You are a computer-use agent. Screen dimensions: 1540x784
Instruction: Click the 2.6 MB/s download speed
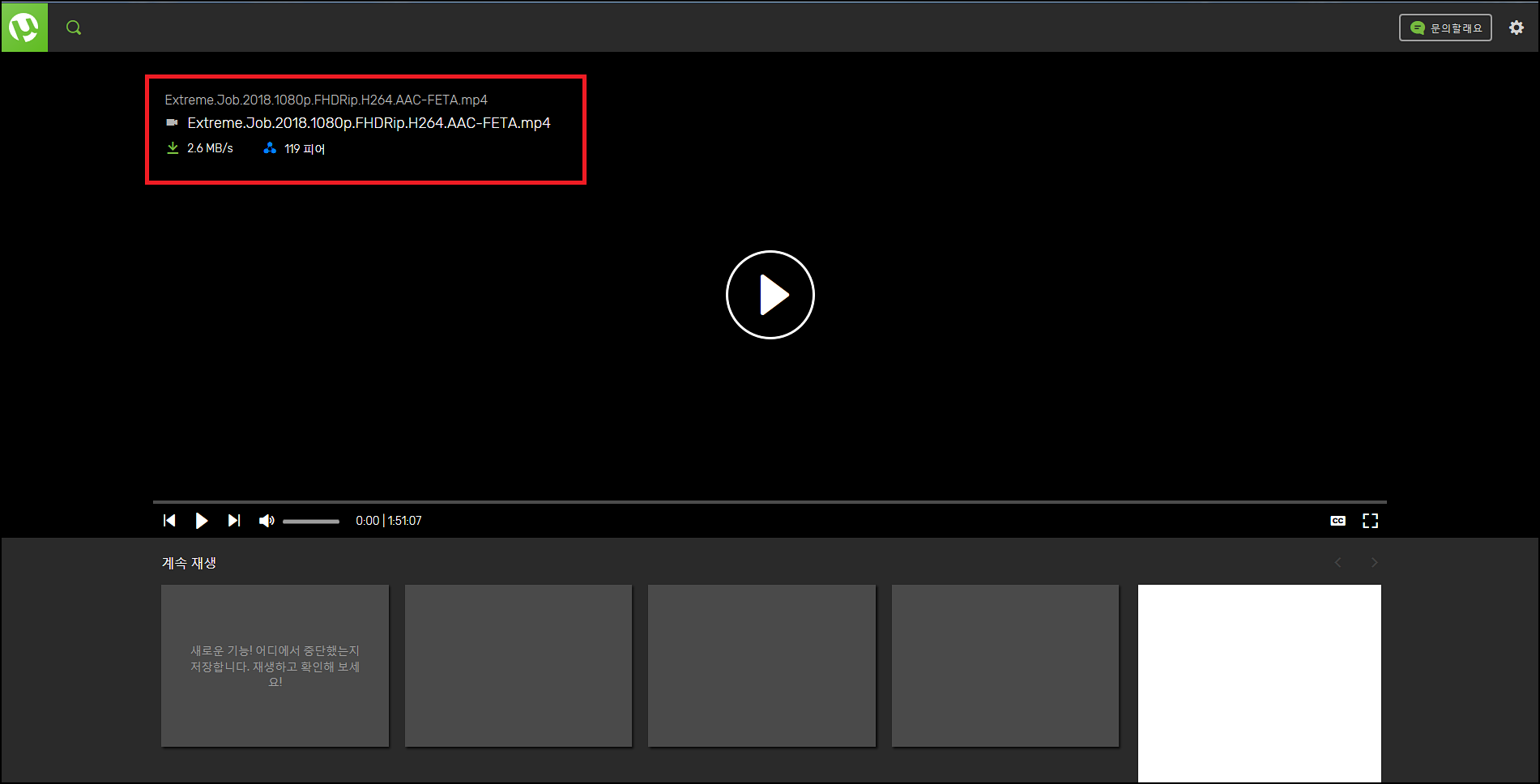[x=210, y=148]
